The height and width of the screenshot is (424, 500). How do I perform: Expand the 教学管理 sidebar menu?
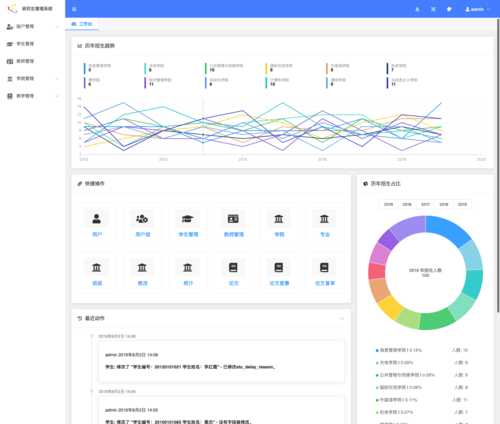pyautogui.click(x=32, y=96)
